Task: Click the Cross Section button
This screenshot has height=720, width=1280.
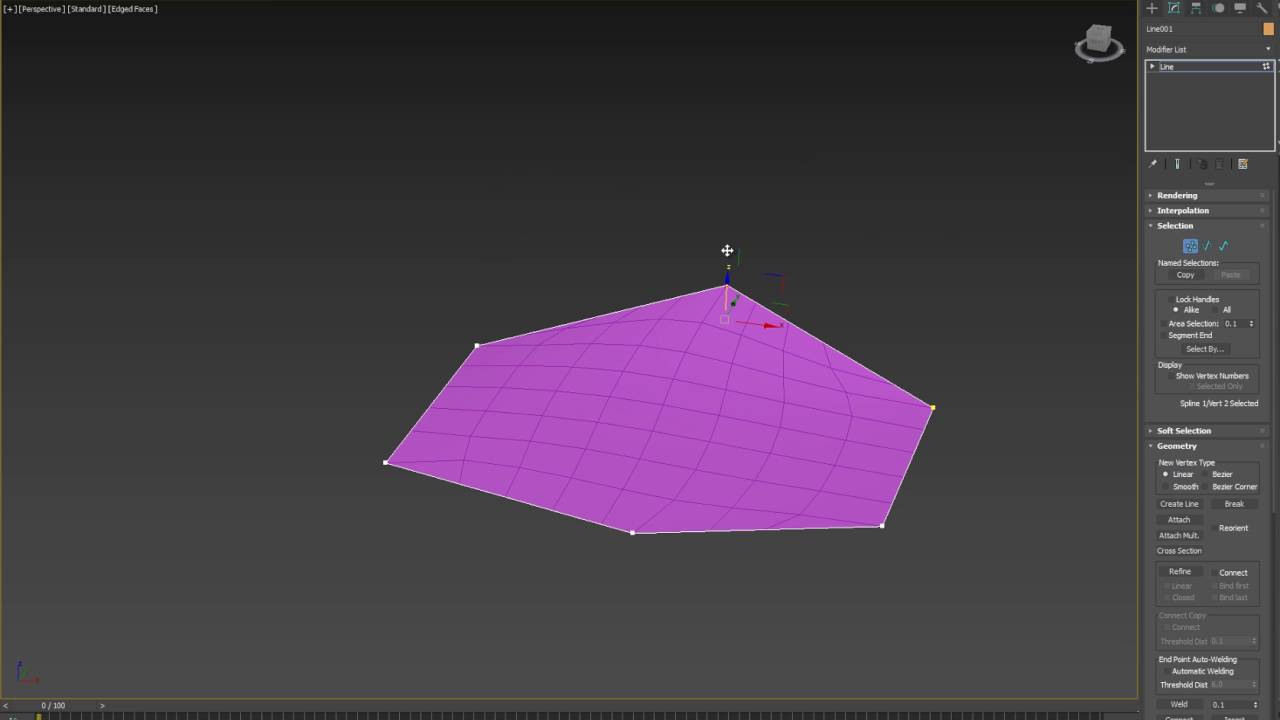Action: (1180, 551)
